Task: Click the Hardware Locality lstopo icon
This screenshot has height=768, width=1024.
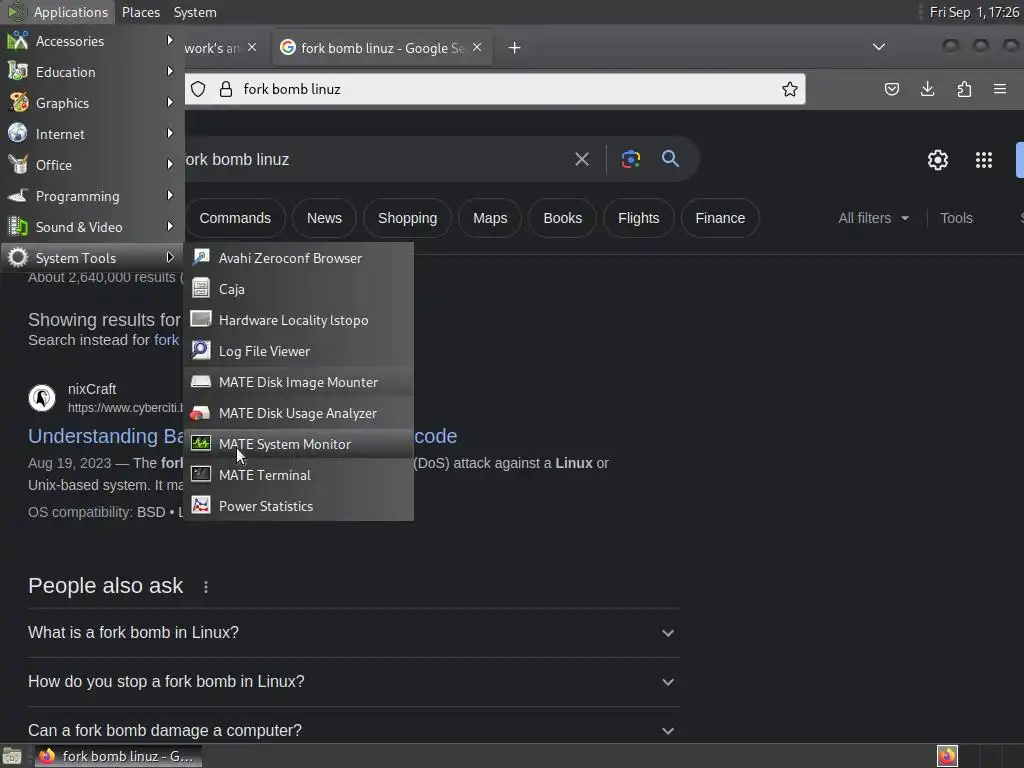Action: 201,319
